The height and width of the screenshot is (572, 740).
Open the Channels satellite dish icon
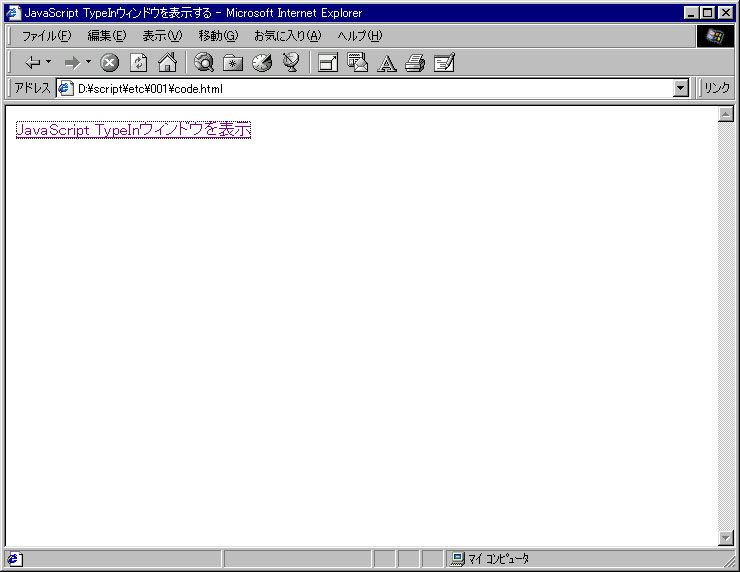(x=291, y=62)
